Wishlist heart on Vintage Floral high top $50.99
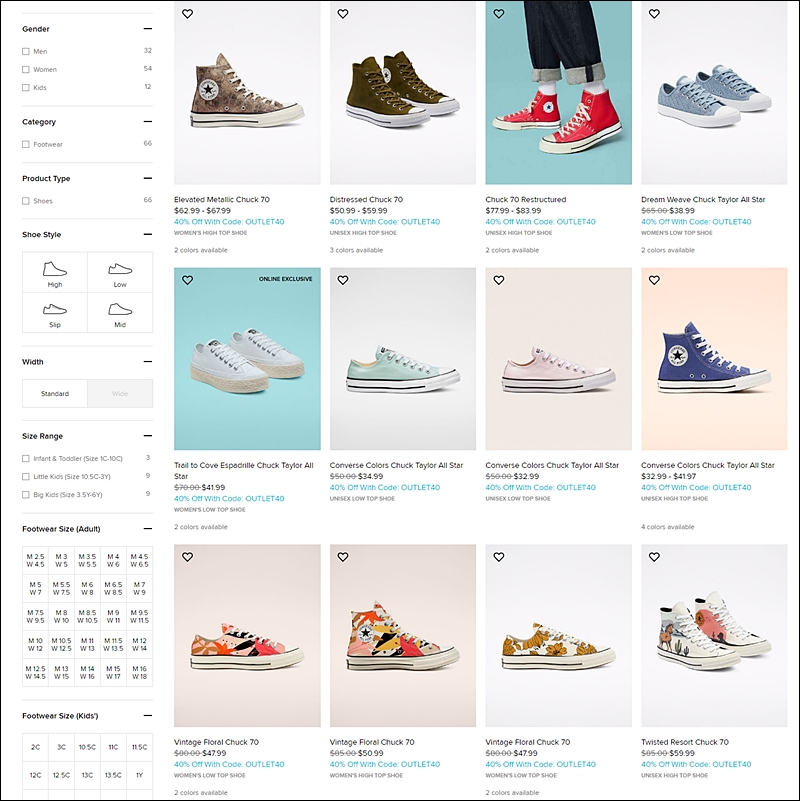 pos(343,557)
